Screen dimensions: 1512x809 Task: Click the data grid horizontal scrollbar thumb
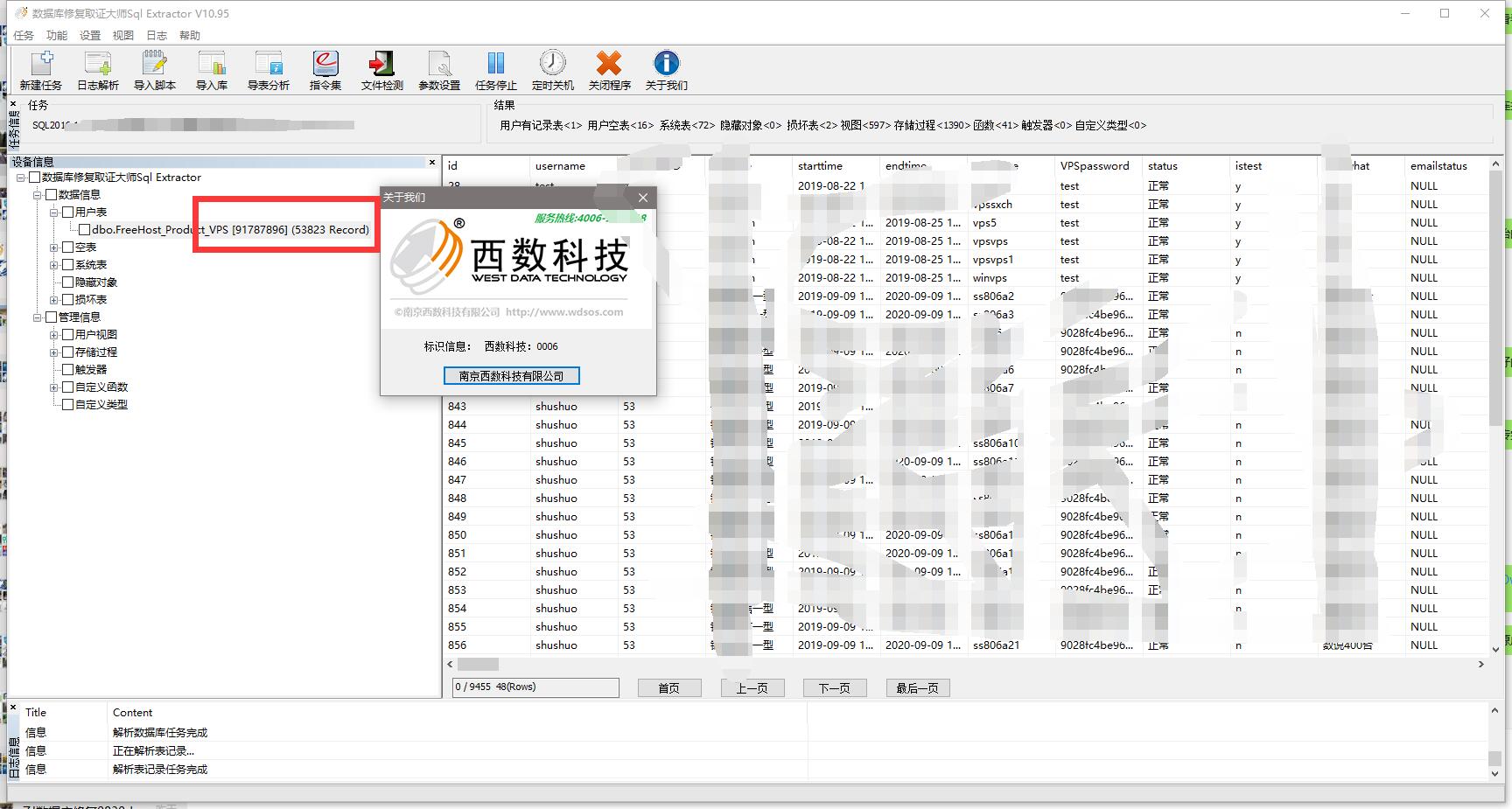coord(478,665)
